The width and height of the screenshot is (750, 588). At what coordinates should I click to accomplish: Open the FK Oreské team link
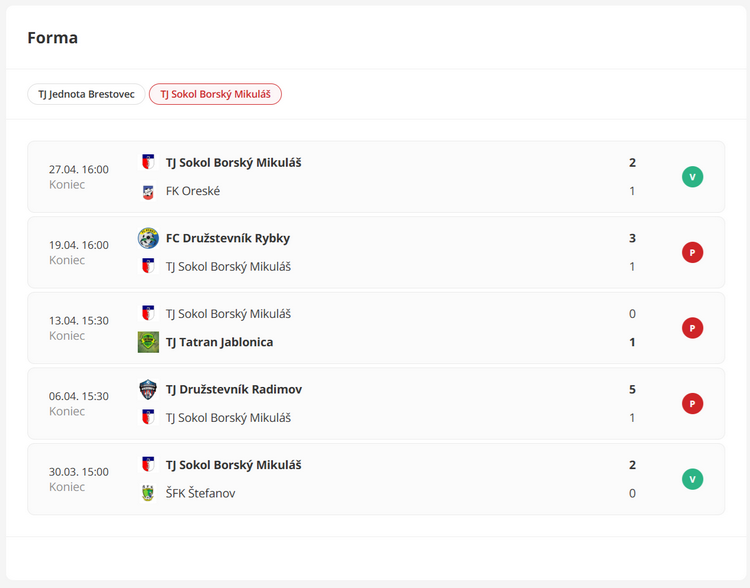(x=193, y=191)
